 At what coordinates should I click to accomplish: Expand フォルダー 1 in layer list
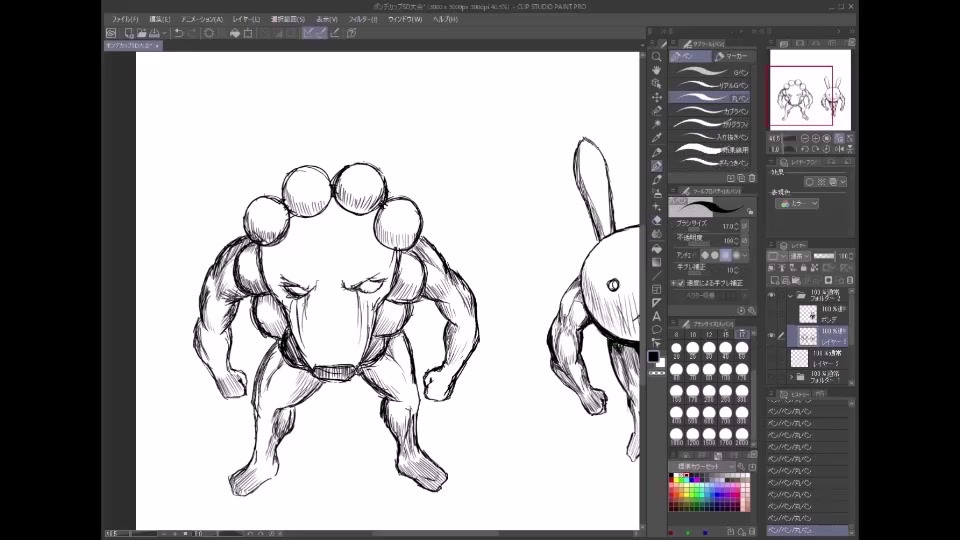point(790,377)
